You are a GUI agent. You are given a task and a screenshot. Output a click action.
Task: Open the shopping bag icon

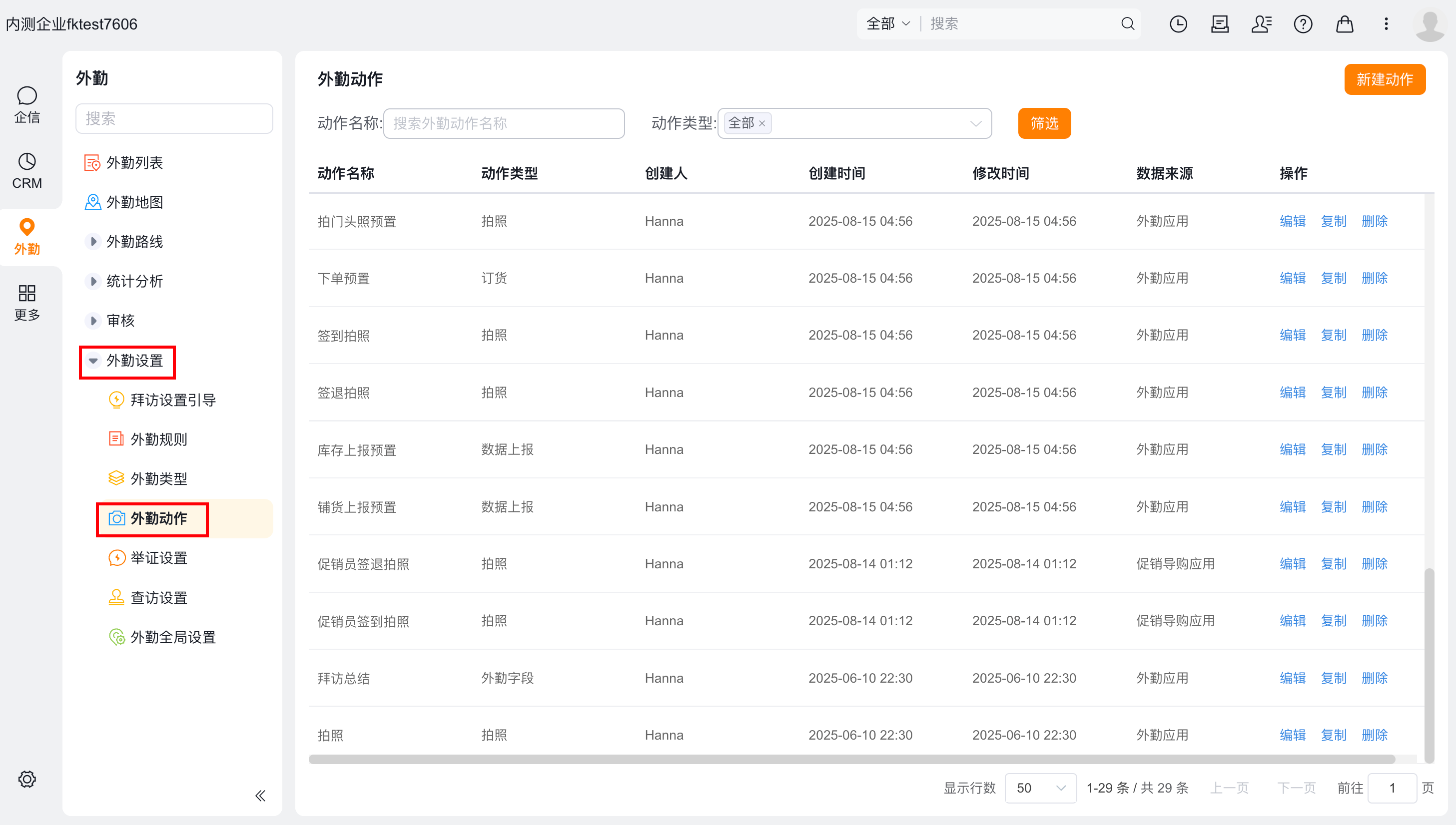point(1345,24)
